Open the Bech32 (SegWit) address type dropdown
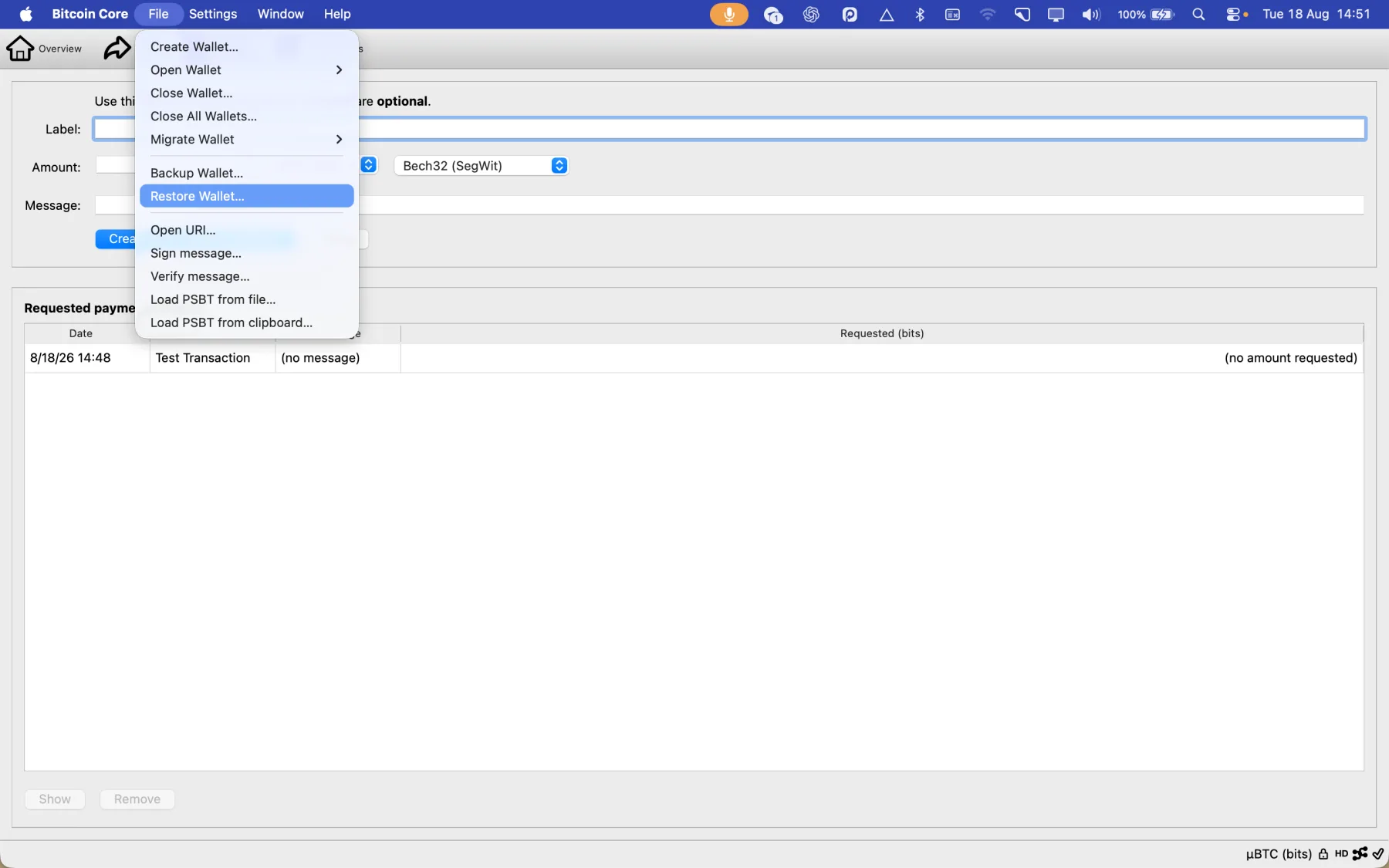 click(482, 166)
